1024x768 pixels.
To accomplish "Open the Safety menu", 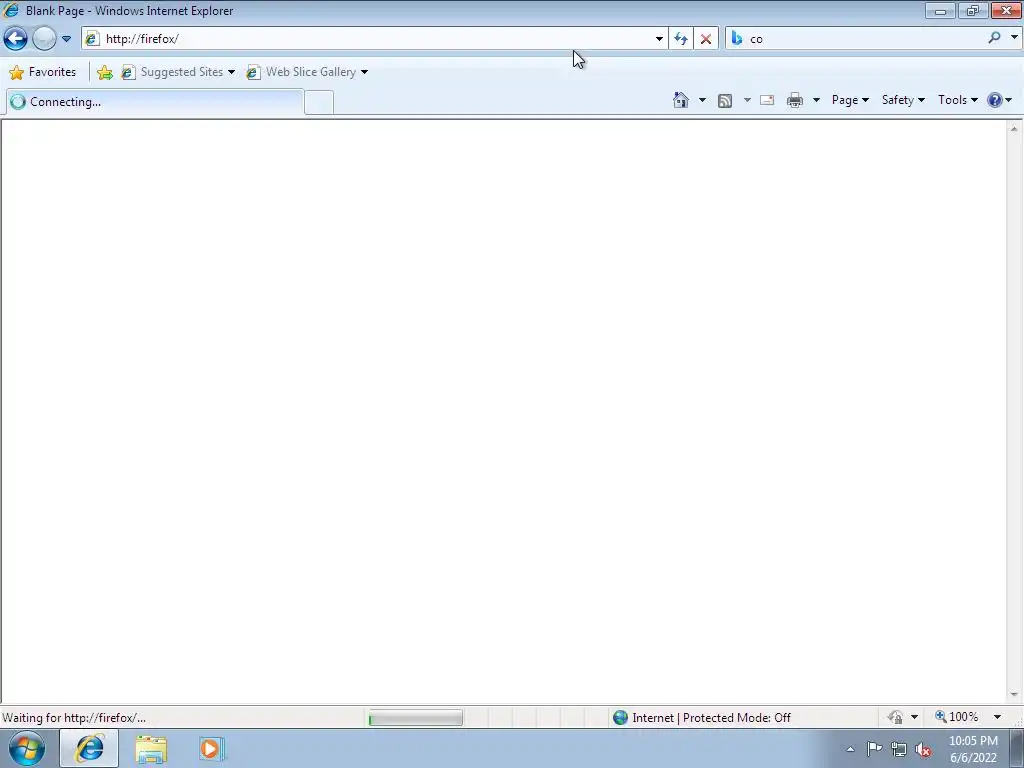I will (x=903, y=100).
